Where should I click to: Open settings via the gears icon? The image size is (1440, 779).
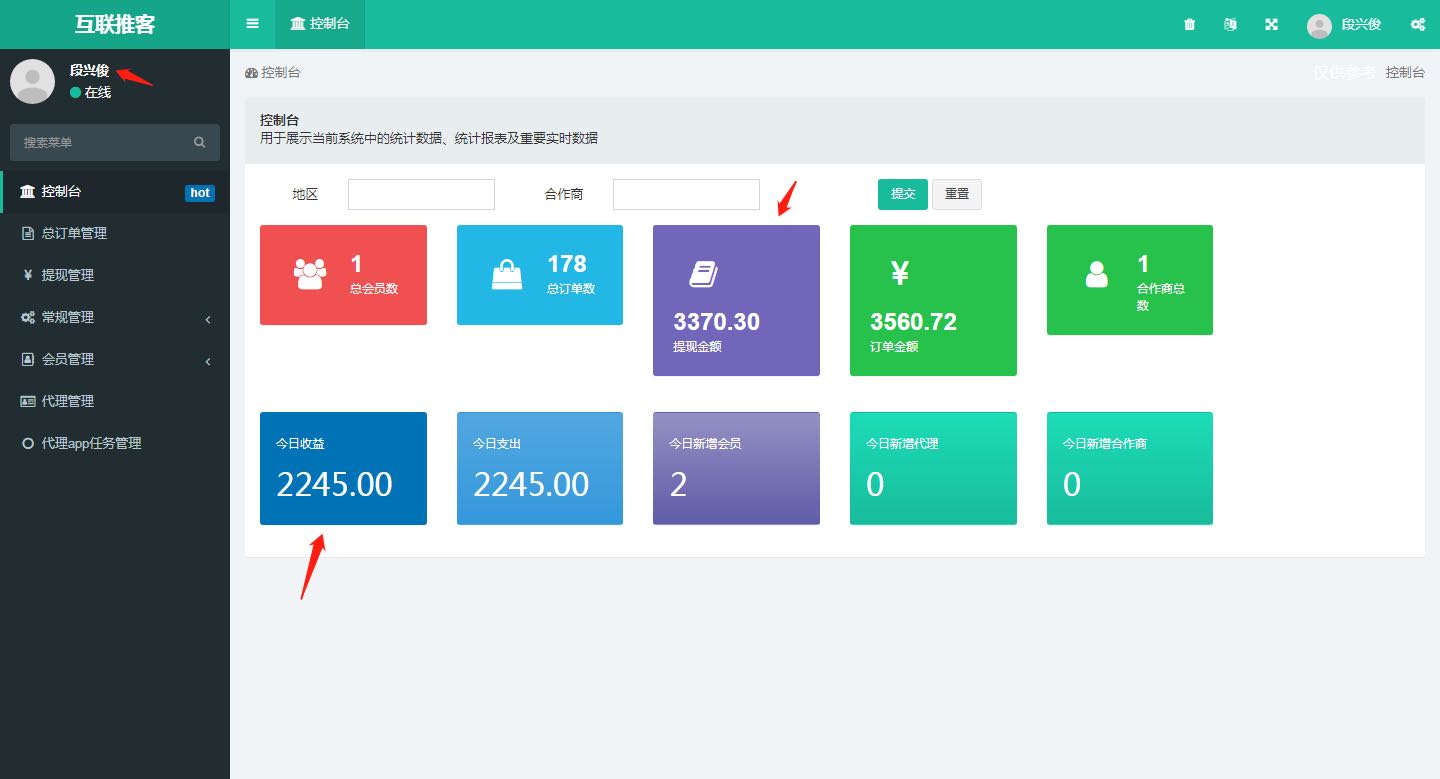(x=1417, y=24)
